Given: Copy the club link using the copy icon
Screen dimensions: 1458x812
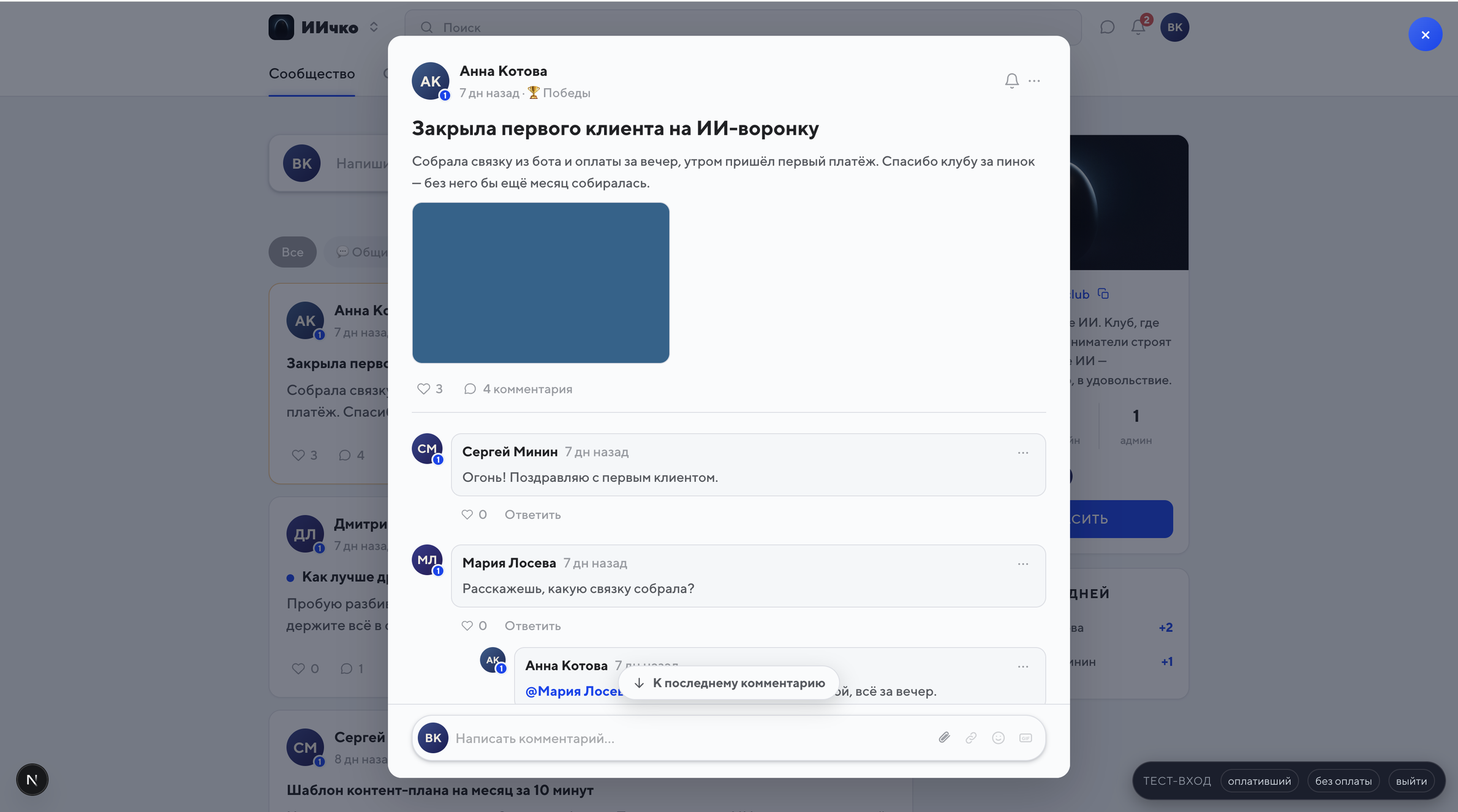Looking at the screenshot, I should pyautogui.click(x=1103, y=294).
